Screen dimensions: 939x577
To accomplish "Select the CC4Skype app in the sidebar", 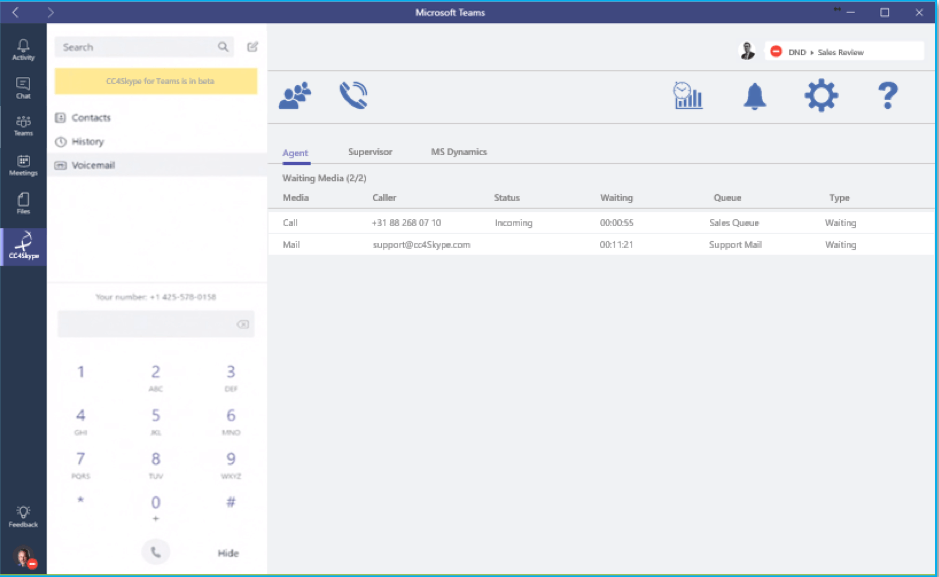I will pos(23,246).
